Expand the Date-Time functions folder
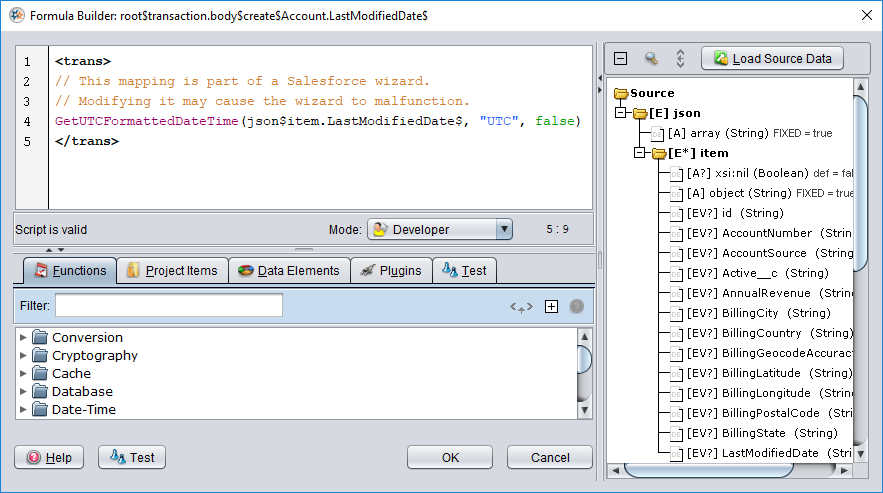The image size is (883, 493). point(24,410)
